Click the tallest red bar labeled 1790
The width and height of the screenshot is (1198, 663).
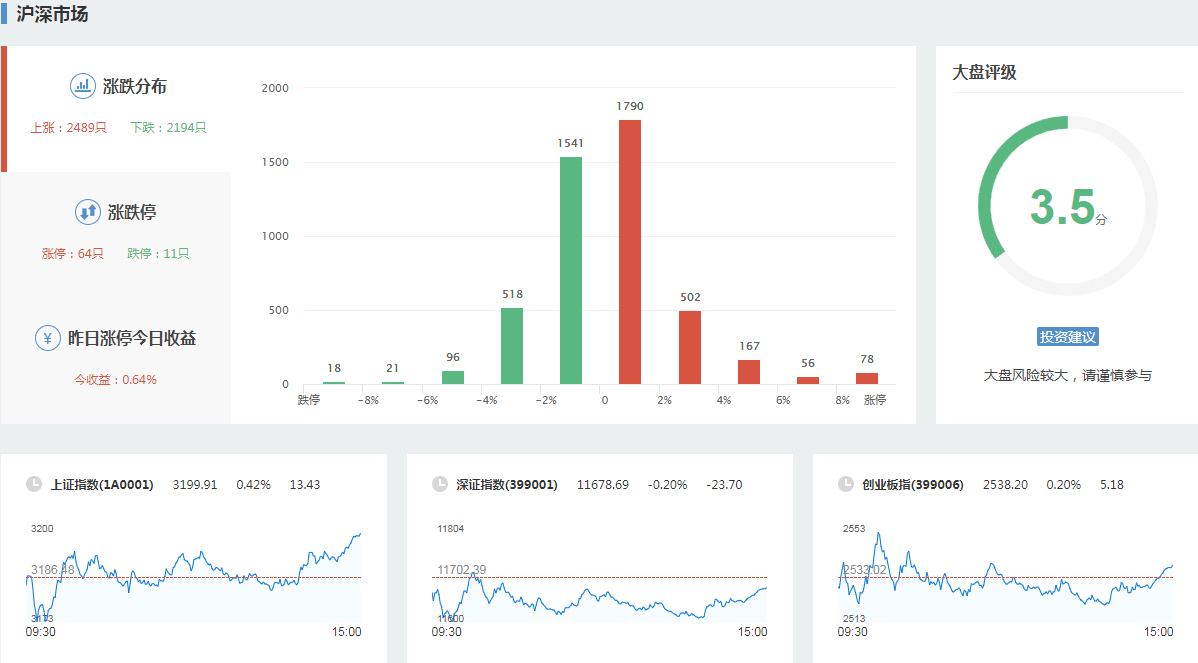pyautogui.click(x=630, y=252)
